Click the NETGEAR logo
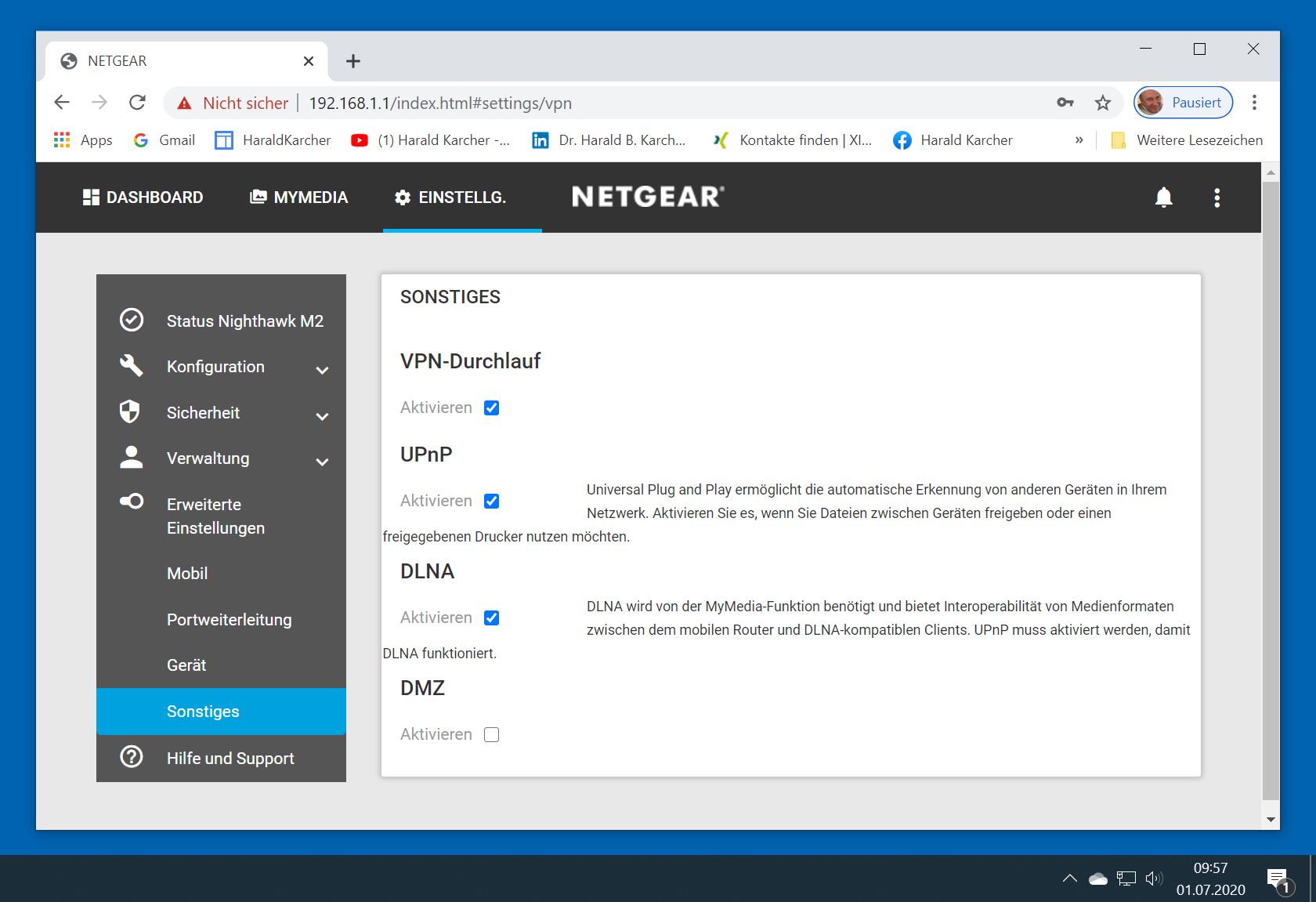Image resolution: width=1316 pixels, height=902 pixels. (648, 197)
